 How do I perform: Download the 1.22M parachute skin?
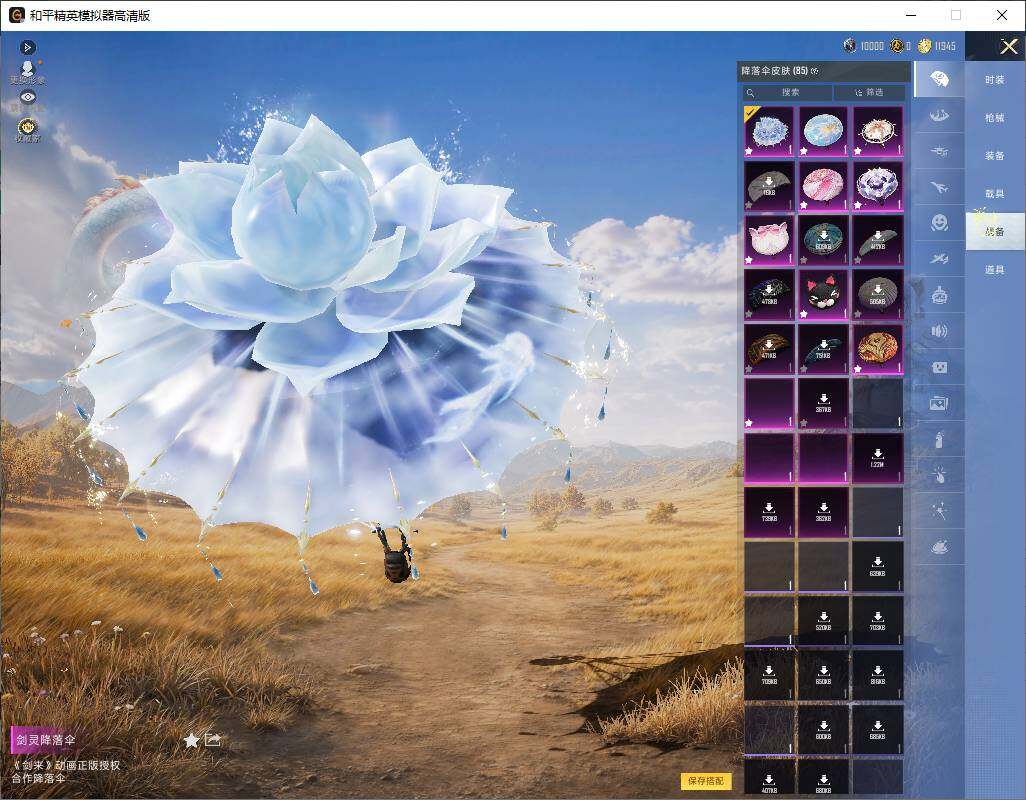pos(877,457)
